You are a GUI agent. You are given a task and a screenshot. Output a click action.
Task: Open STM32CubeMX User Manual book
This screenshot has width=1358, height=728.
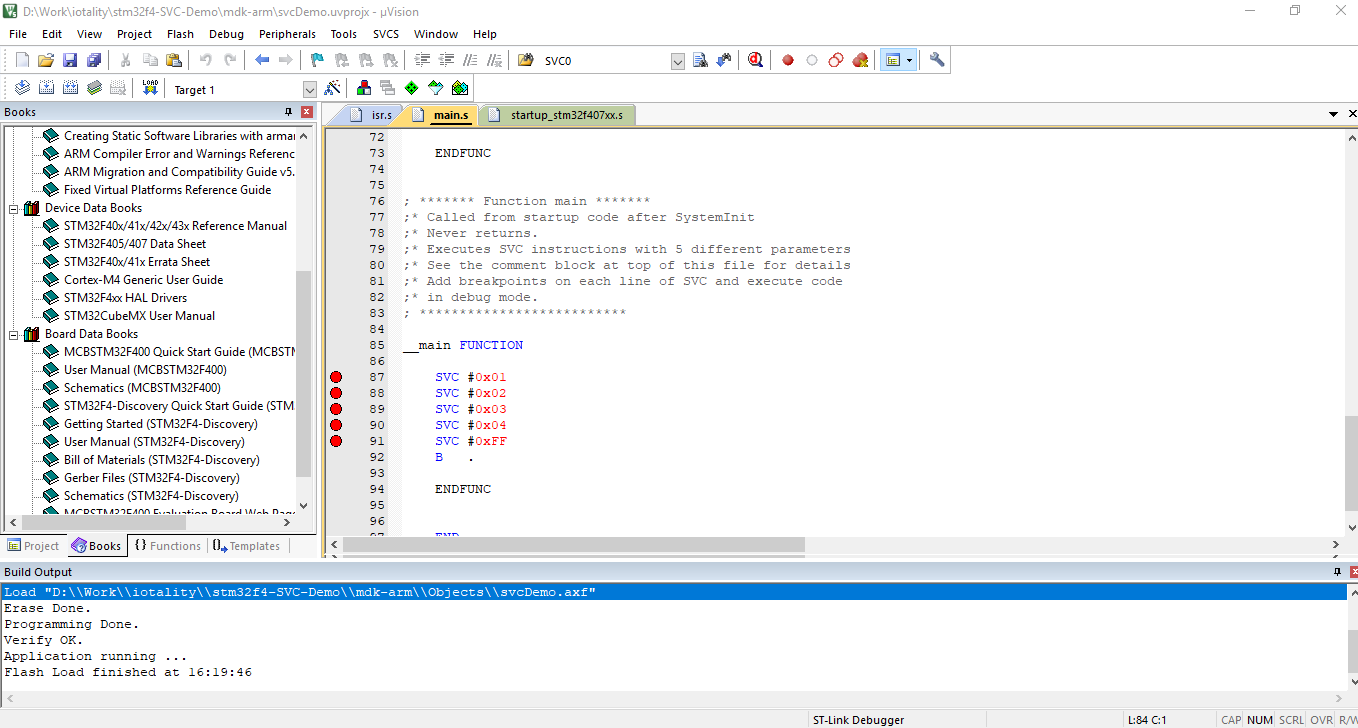139,316
